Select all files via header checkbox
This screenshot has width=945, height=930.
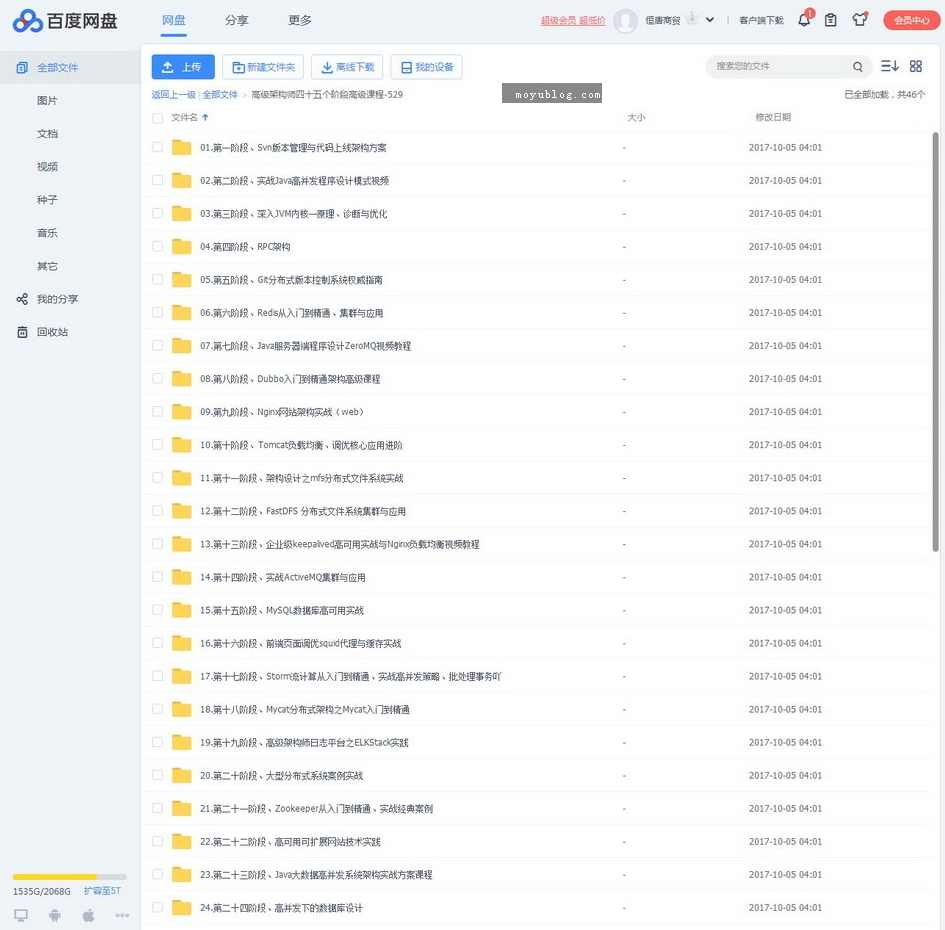tap(157, 117)
